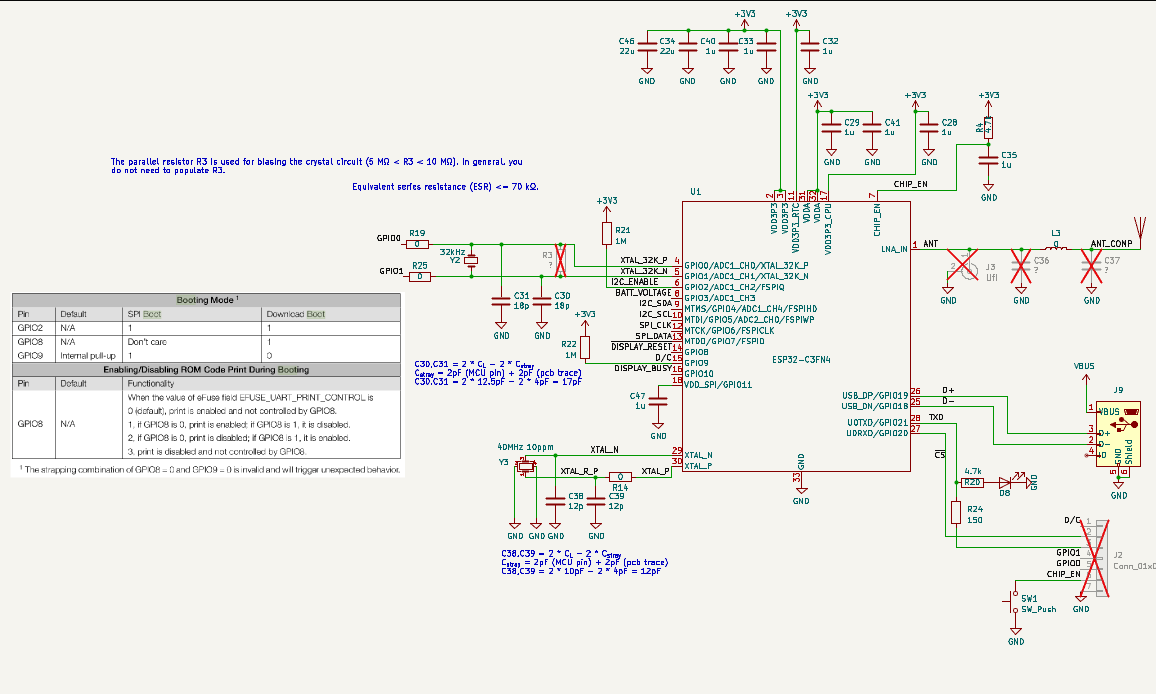Select capacitor C47 near VDD_SPI pin
The height and width of the screenshot is (694, 1156).
658,405
